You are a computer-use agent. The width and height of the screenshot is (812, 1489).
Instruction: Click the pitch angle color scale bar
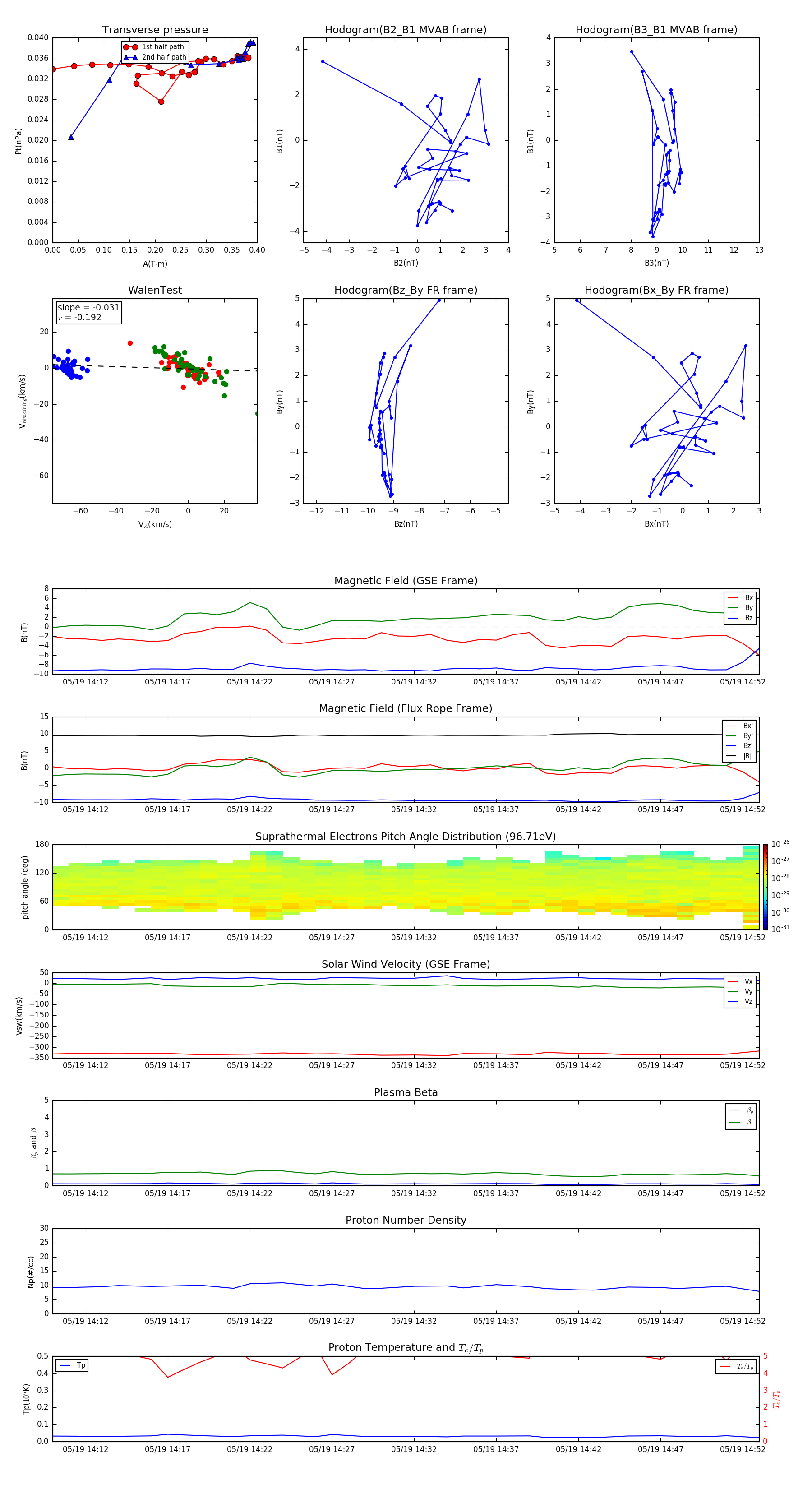(765, 887)
